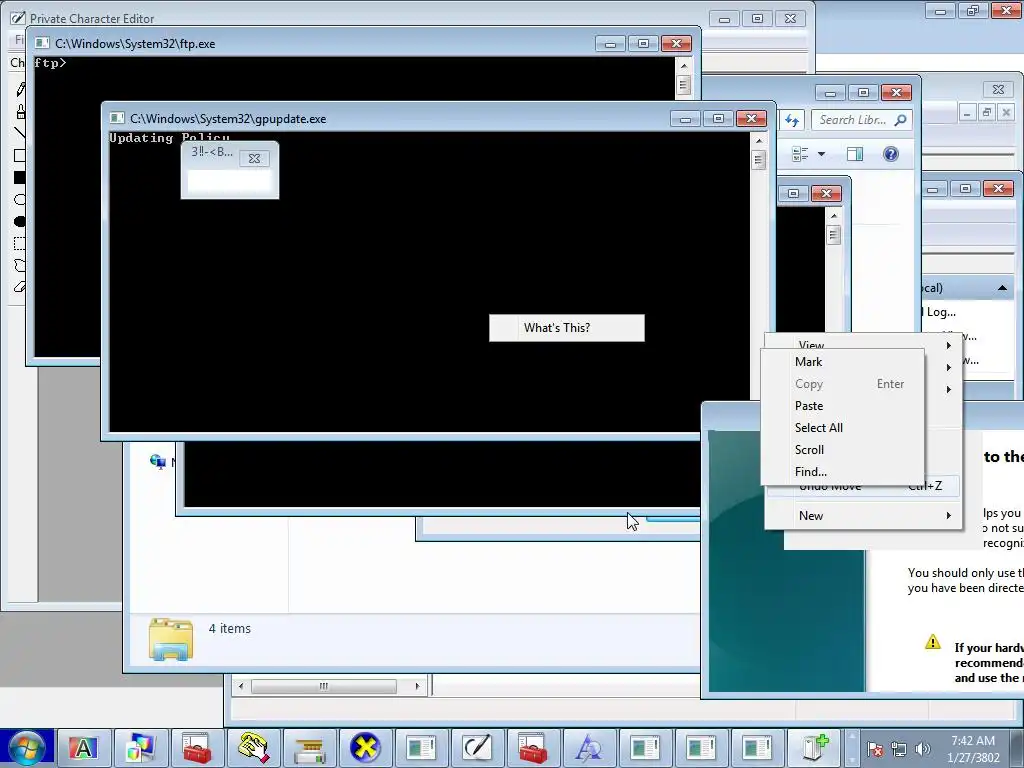Select the Pencil tool in Private Character Editor
The image size is (1024, 768).
point(21,89)
